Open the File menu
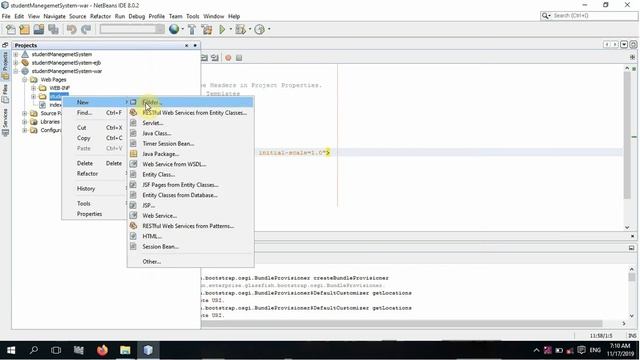This screenshot has height=360, width=640. coord(6,16)
